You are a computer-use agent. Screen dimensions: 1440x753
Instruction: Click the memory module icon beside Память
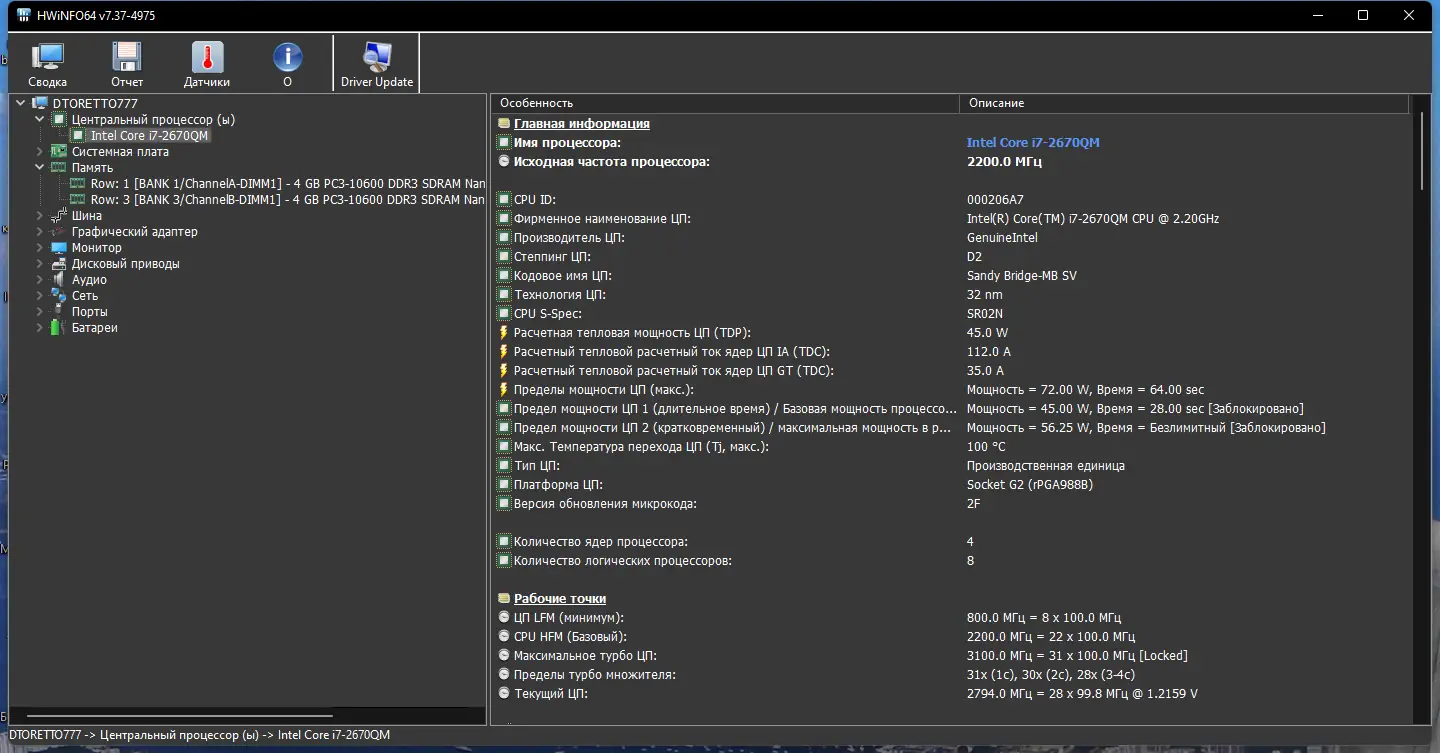click(59, 167)
